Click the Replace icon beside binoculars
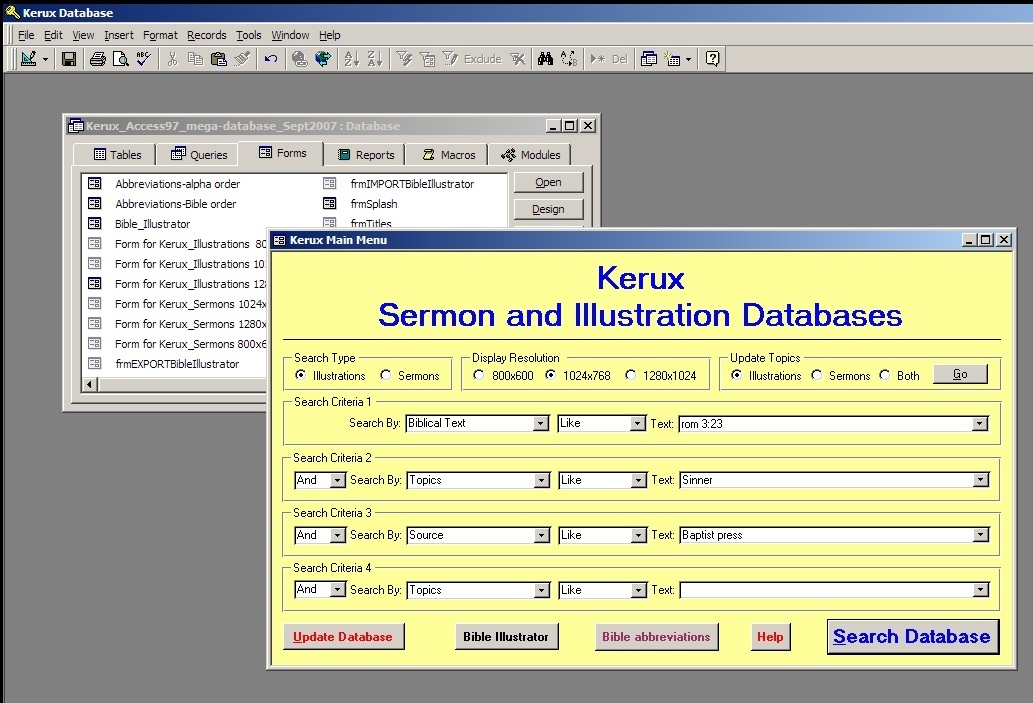Screen dimensions: 1033x703 pyautogui.click(x=569, y=59)
